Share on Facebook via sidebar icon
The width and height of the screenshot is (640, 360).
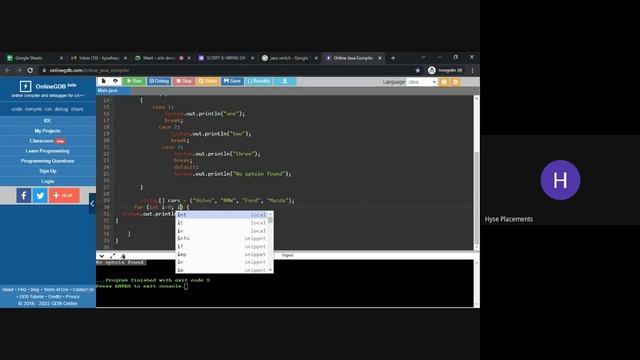24,196
